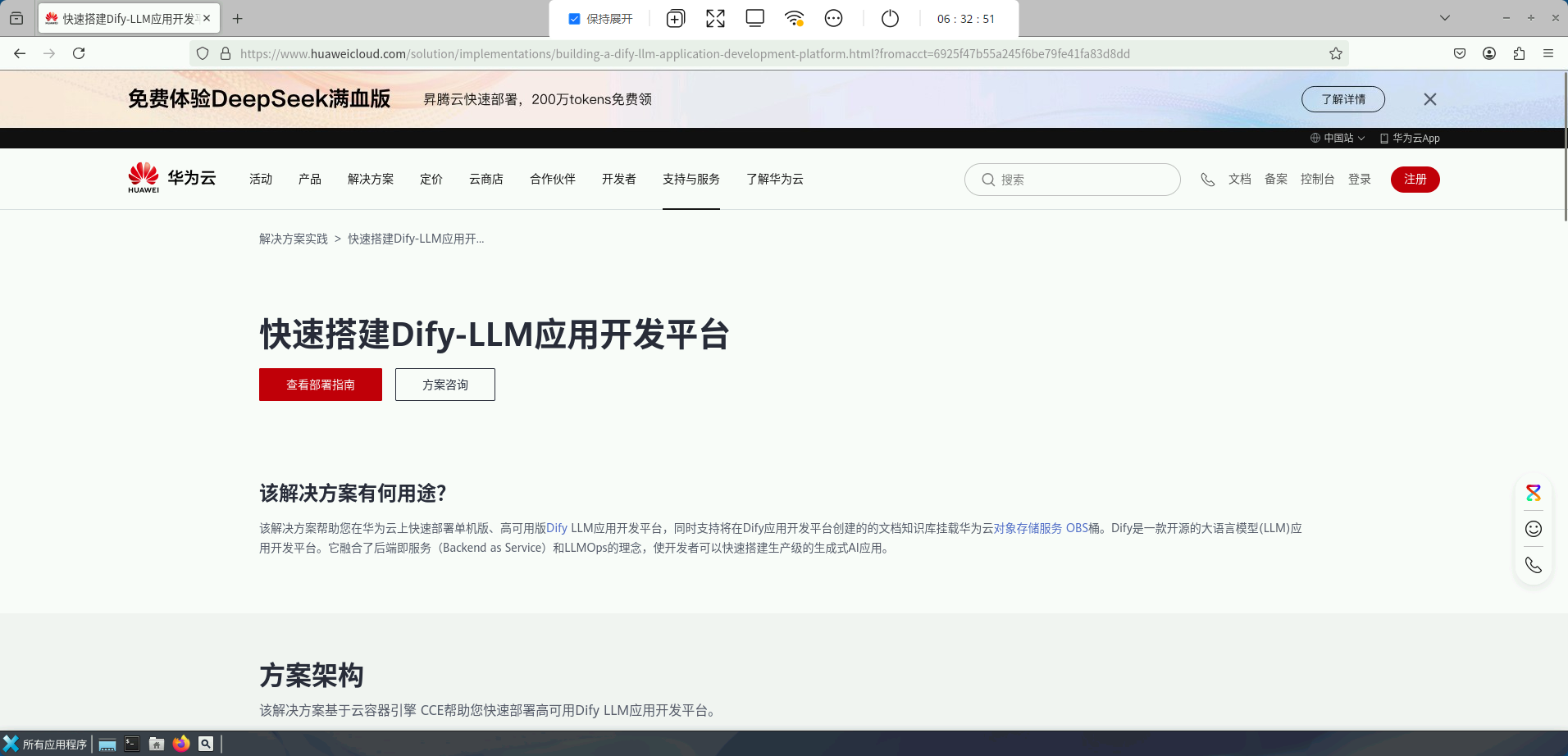Click the show desktop taskbar icon

pyautogui.click(x=107, y=744)
